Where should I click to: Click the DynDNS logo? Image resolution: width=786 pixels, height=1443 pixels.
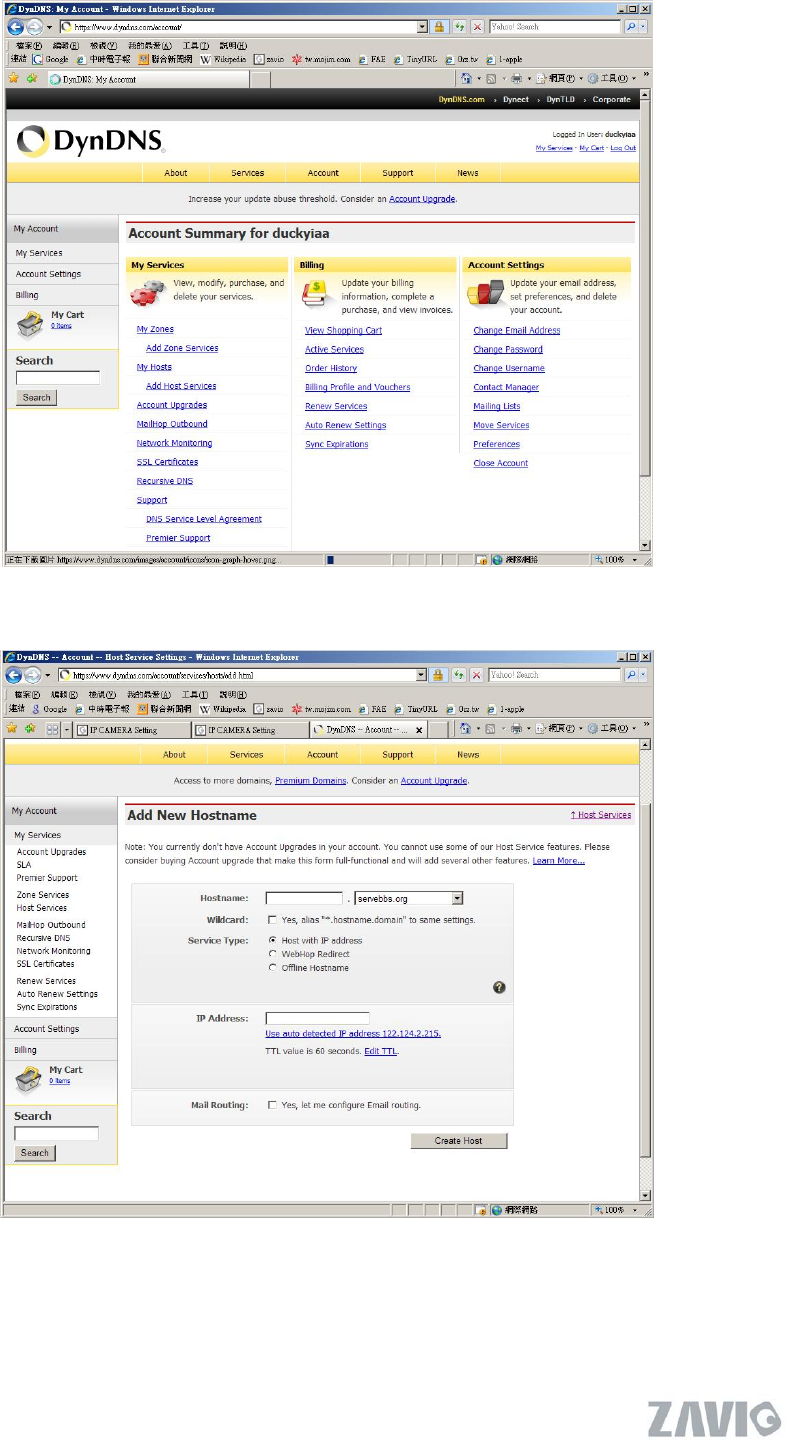[x=89, y=141]
